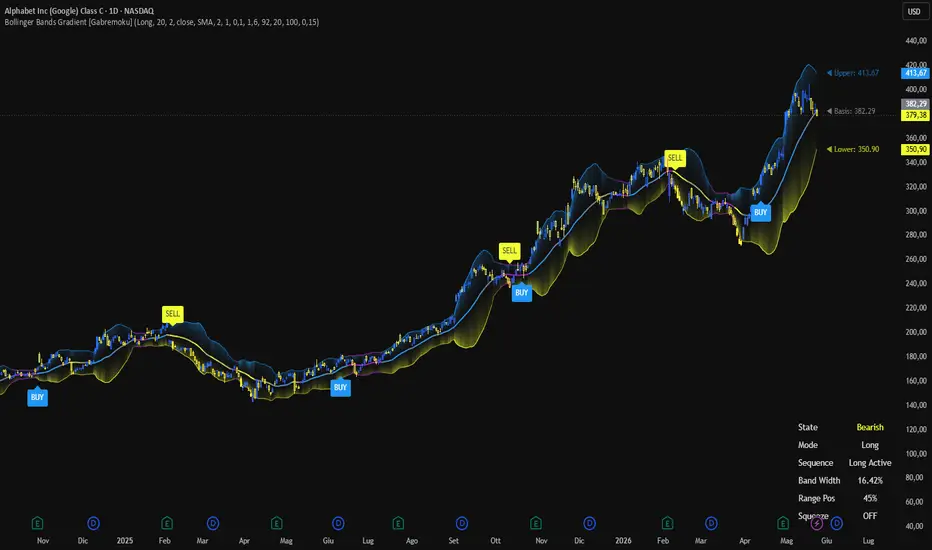Open the earnings marker above Nov 2025
Screen dimensions: 932x550
(x=536, y=523)
